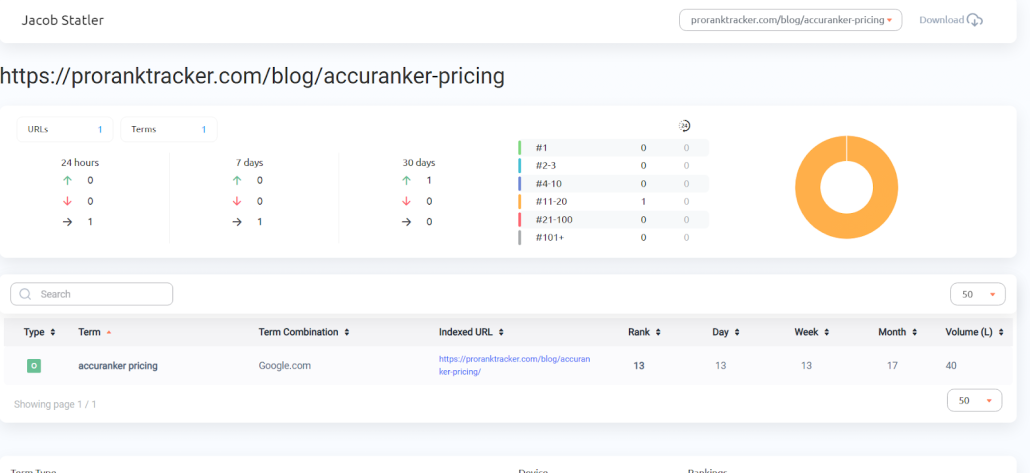Click the volume value 40

(951, 366)
